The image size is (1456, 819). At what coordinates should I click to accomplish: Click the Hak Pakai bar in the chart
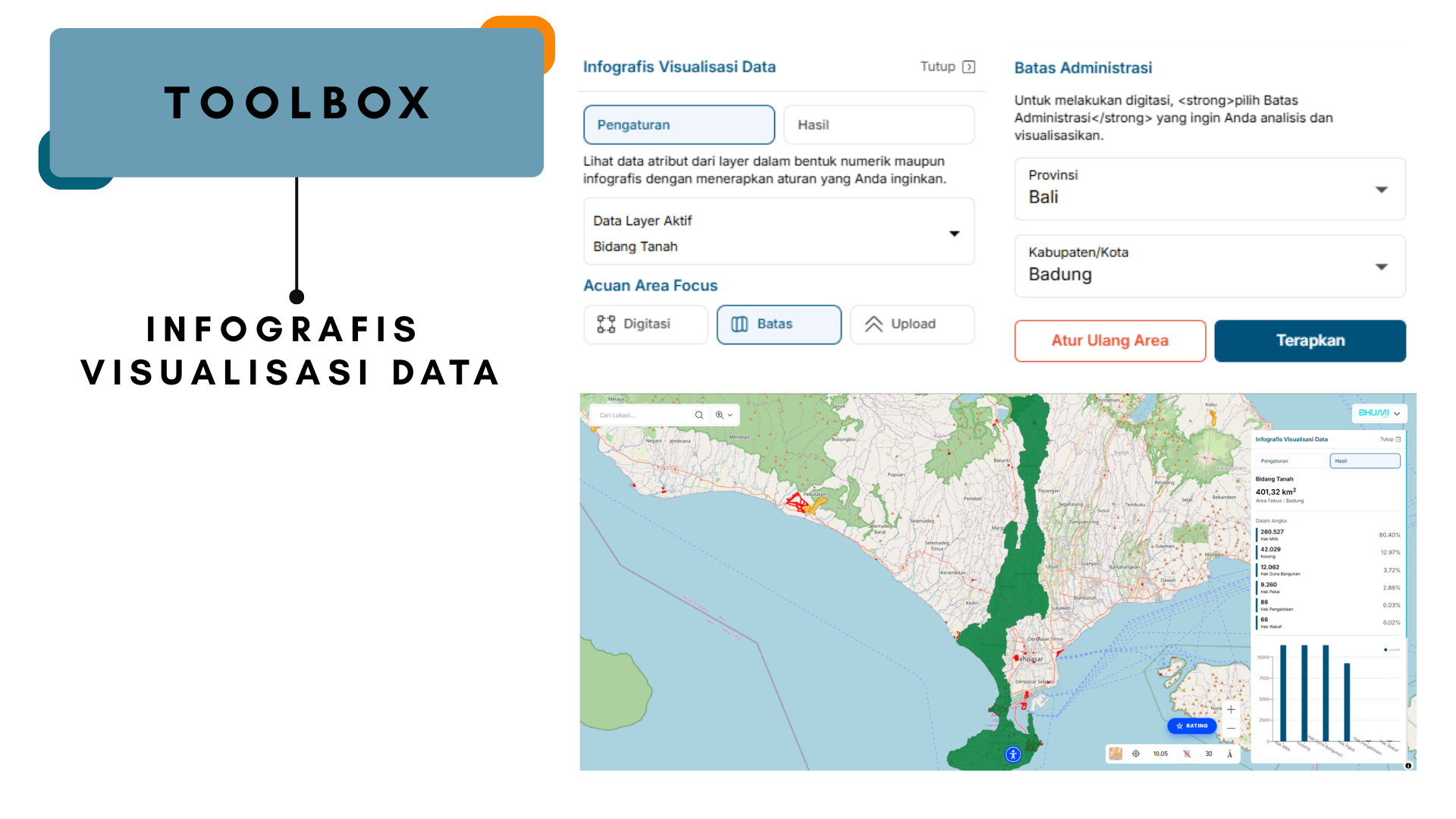pyautogui.click(x=1347, y=702)
